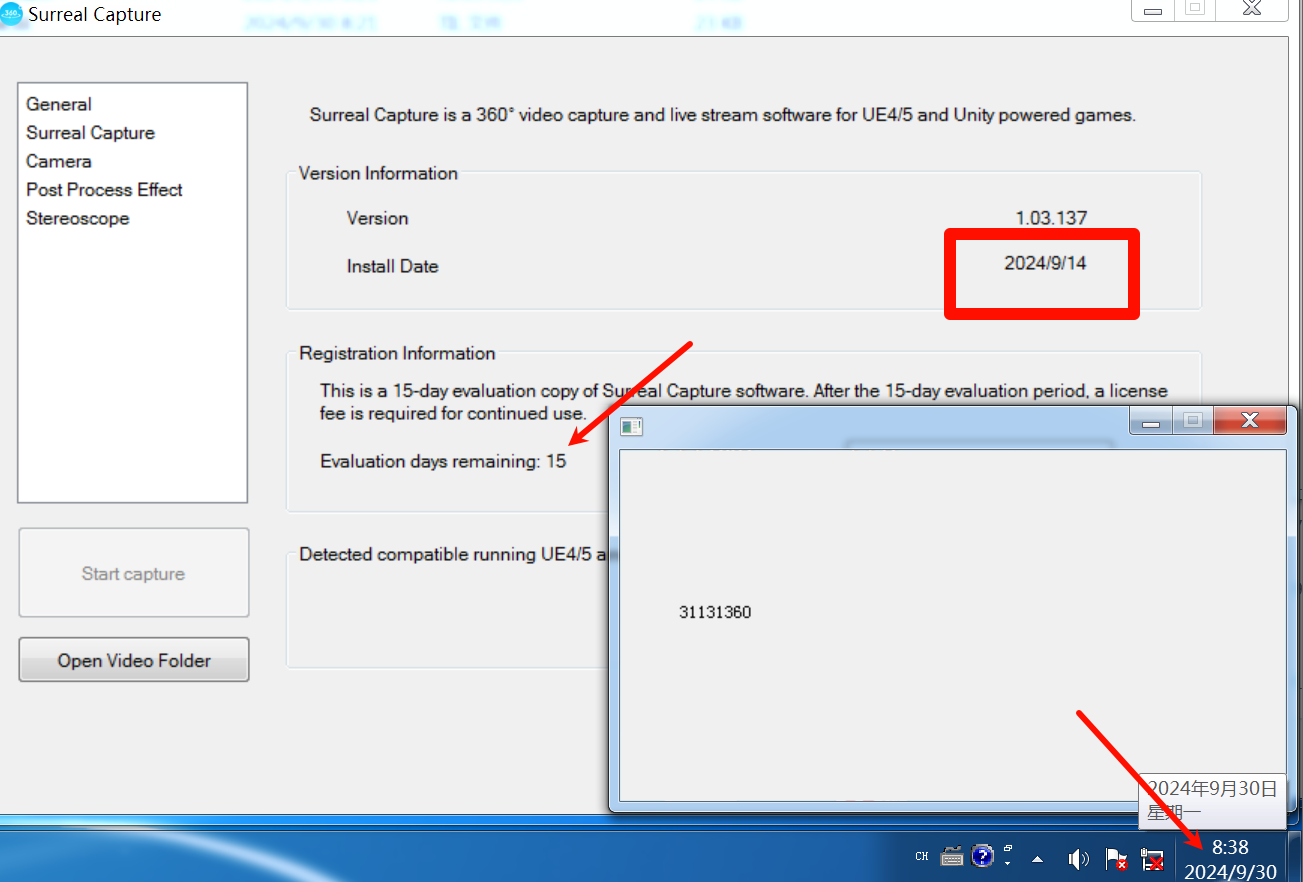Click the blue question mark help icon

[982, 857]
